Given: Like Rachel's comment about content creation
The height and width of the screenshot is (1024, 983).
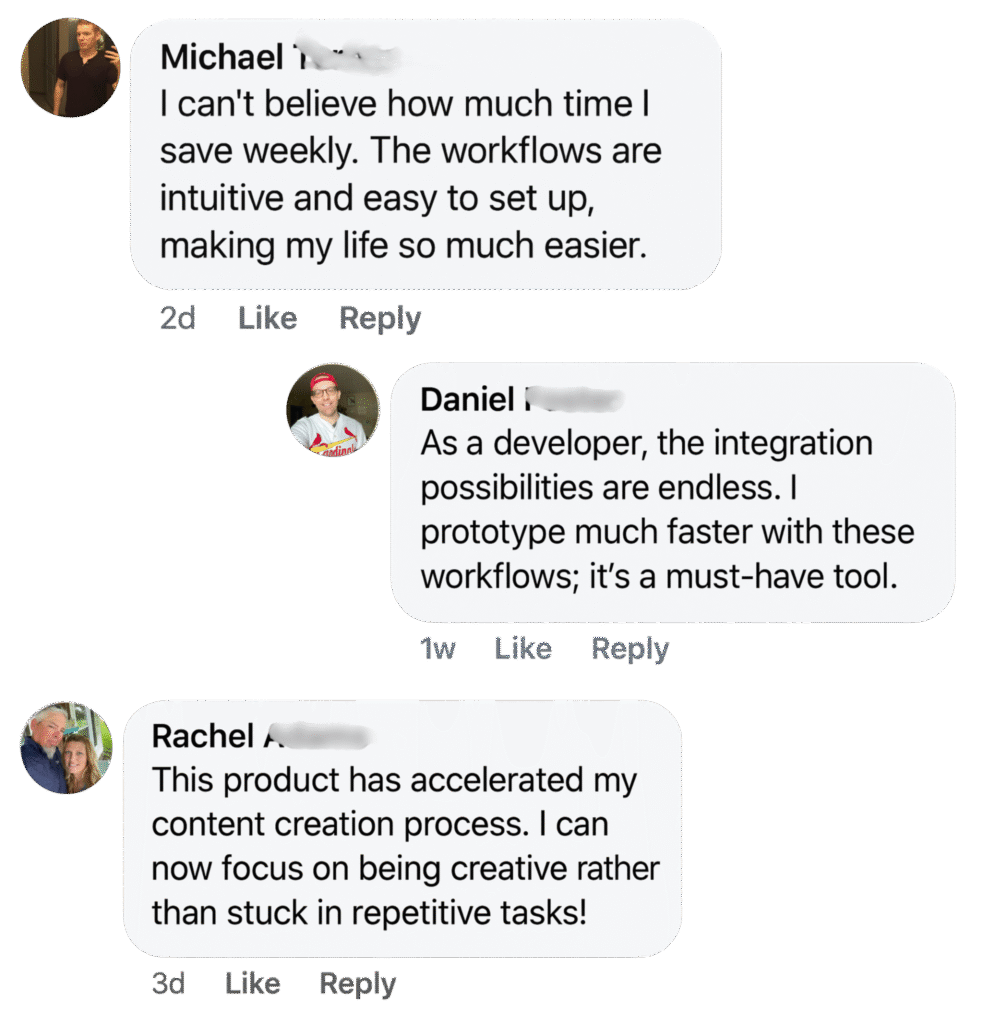Looking at the screenshot, I should 253,984.
